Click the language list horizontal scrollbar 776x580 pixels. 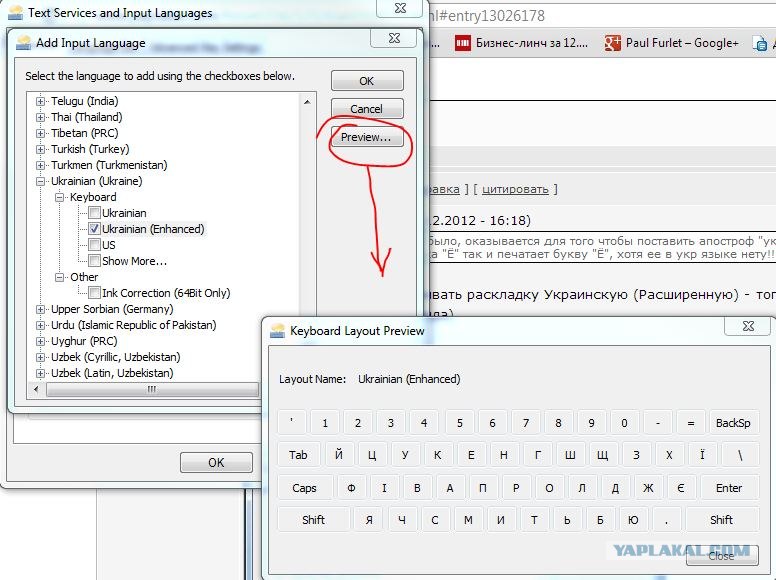[150, 389]
